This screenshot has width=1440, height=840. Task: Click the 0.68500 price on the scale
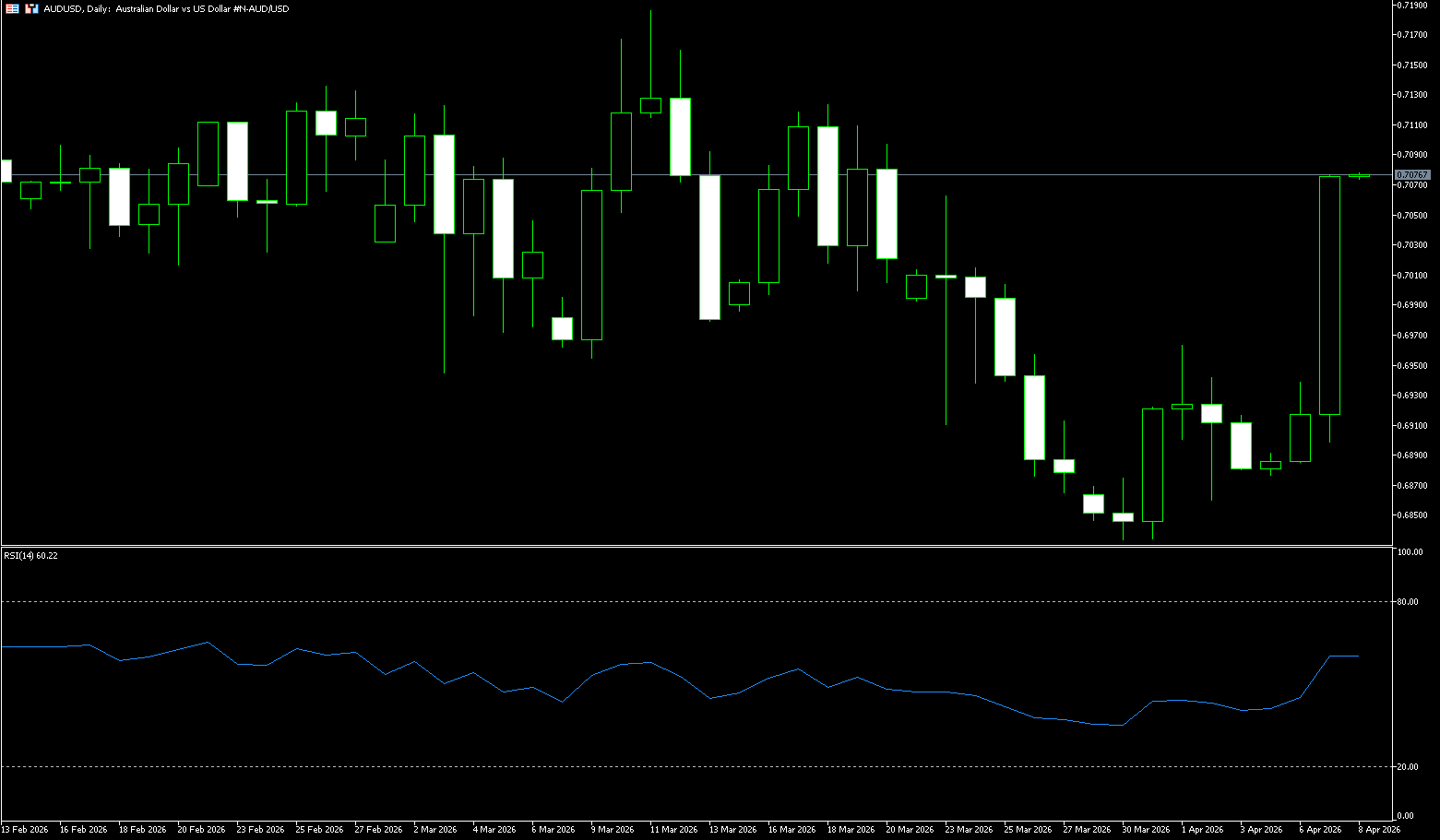click(x=1412, y=515)
